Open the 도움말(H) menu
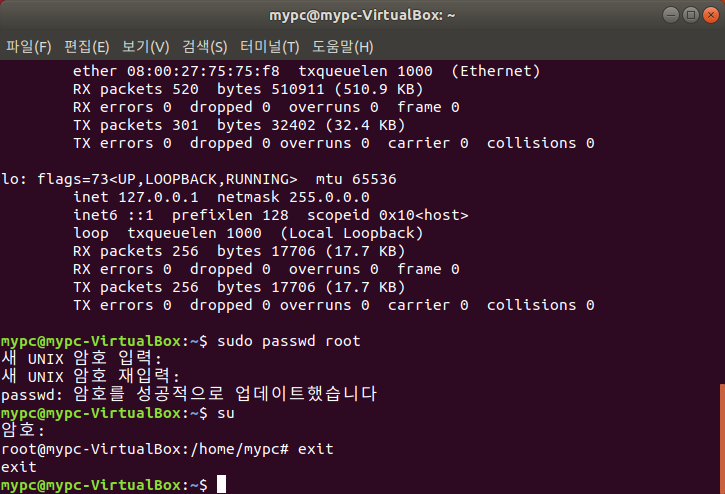 (342, 47)
